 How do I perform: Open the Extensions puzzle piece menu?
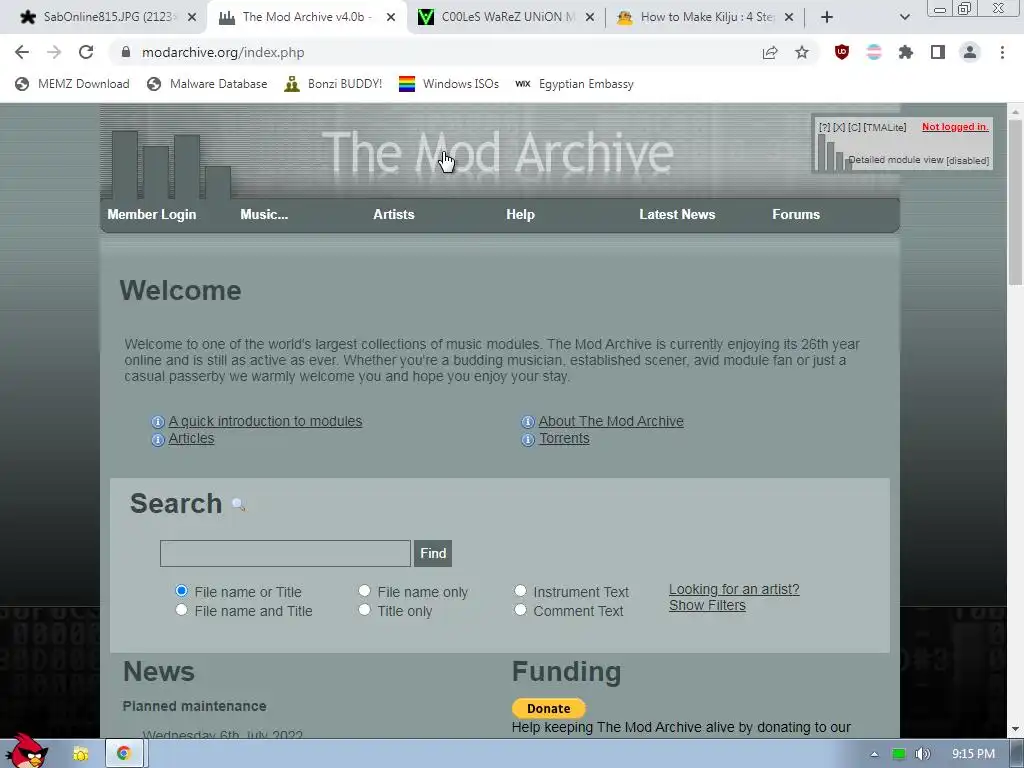click(906, 52)
